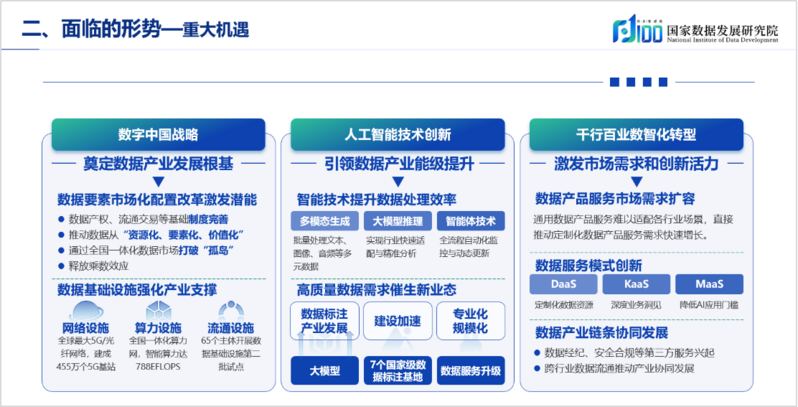Select the 数字中国战略 header tab
The height and width of the screenshot is (407, 798).
[158, 134]
